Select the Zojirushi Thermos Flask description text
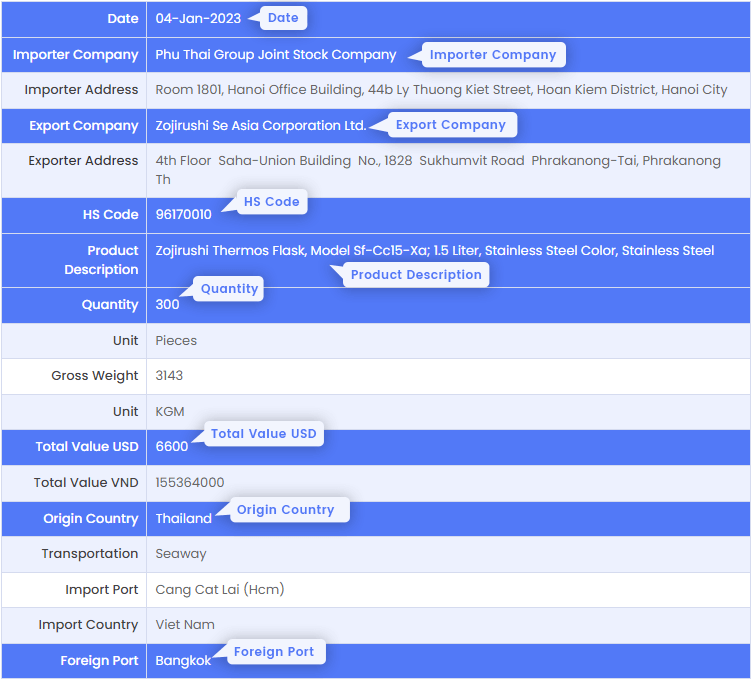Screen dimensions: 752x679 pos(435,251)
